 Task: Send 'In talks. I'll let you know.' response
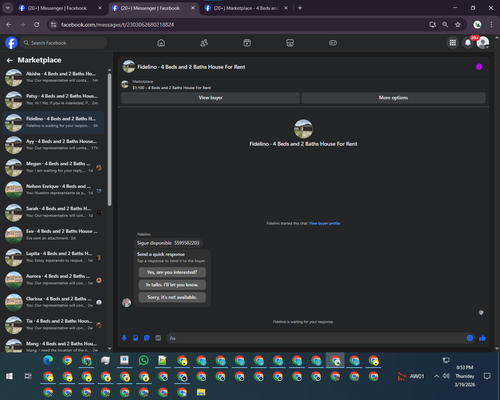[x=172, y=285]
